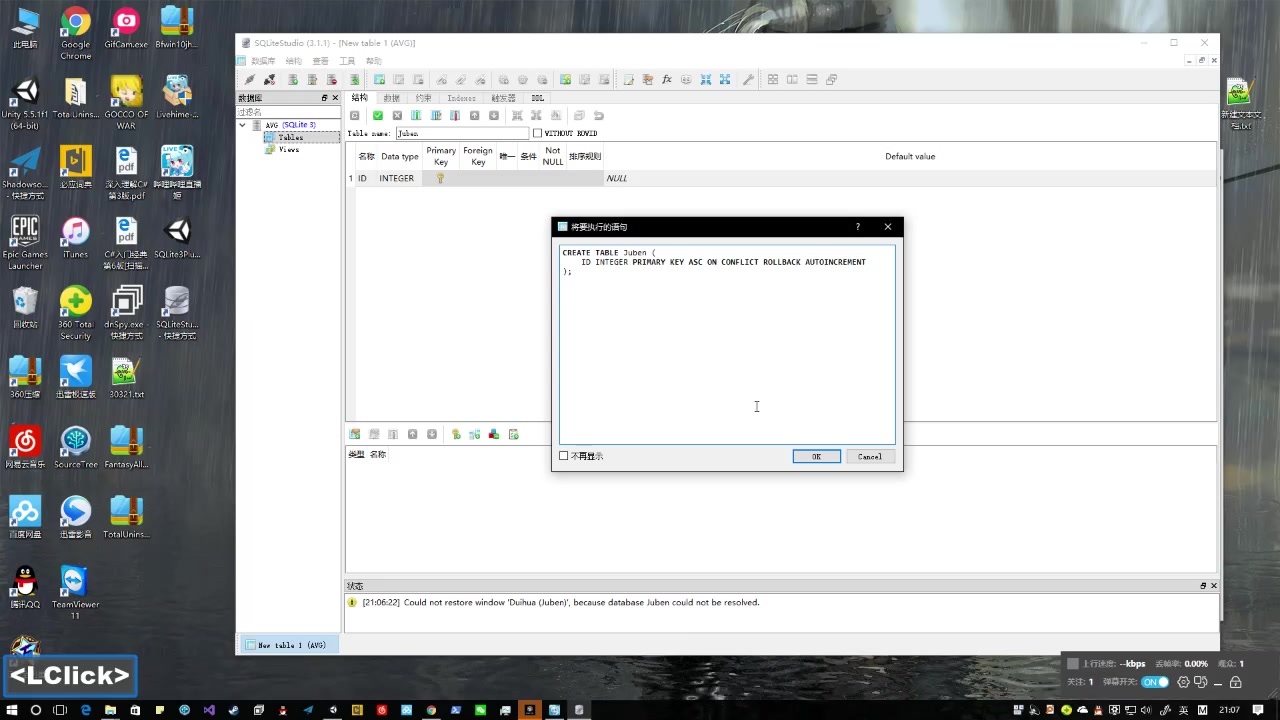Image resolution: width=1280 pixels, height=720 pixels.
Task: Click the cascade windows icon
Action: click(831, 80)
